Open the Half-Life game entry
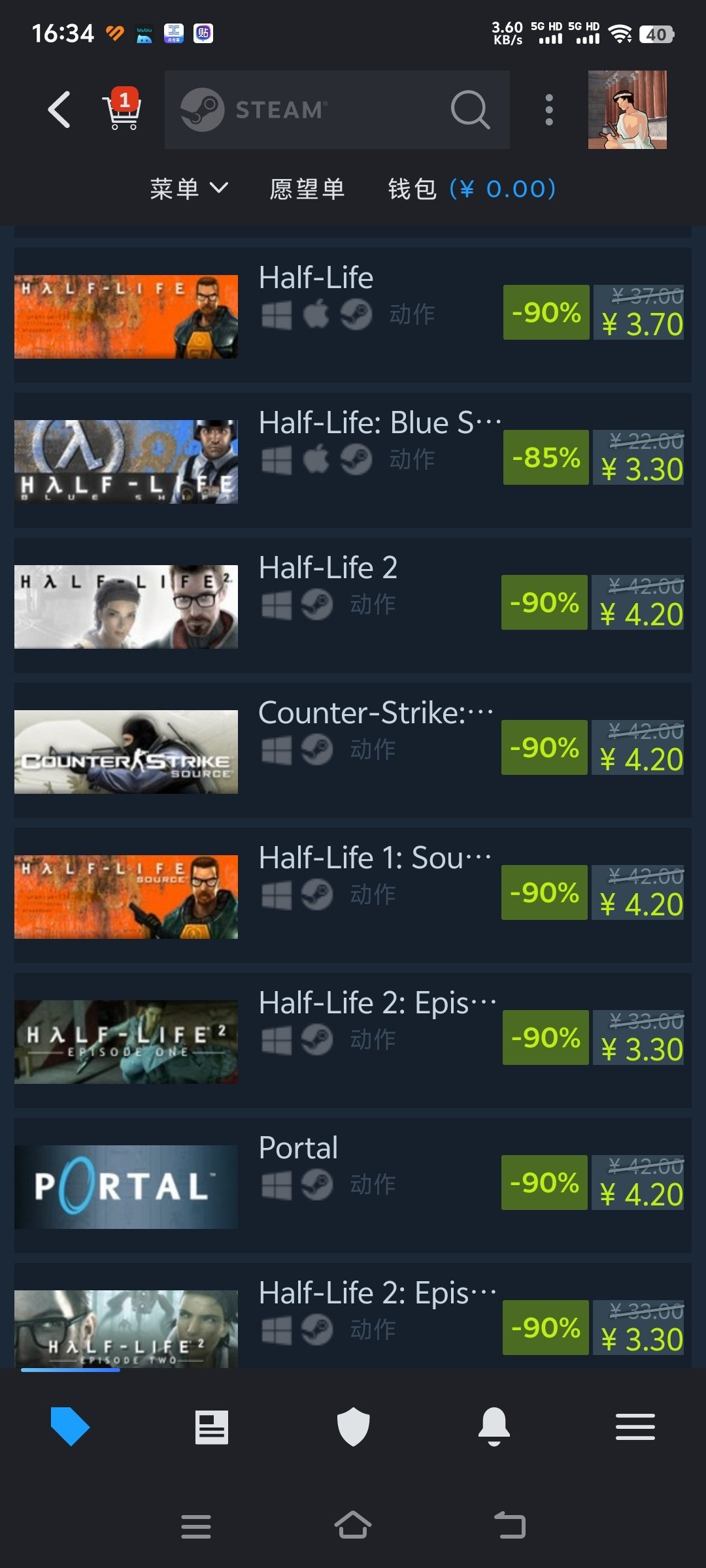The height and width of the screenshot is (1568, 706). pyautogui.click(x=353, y=315)
